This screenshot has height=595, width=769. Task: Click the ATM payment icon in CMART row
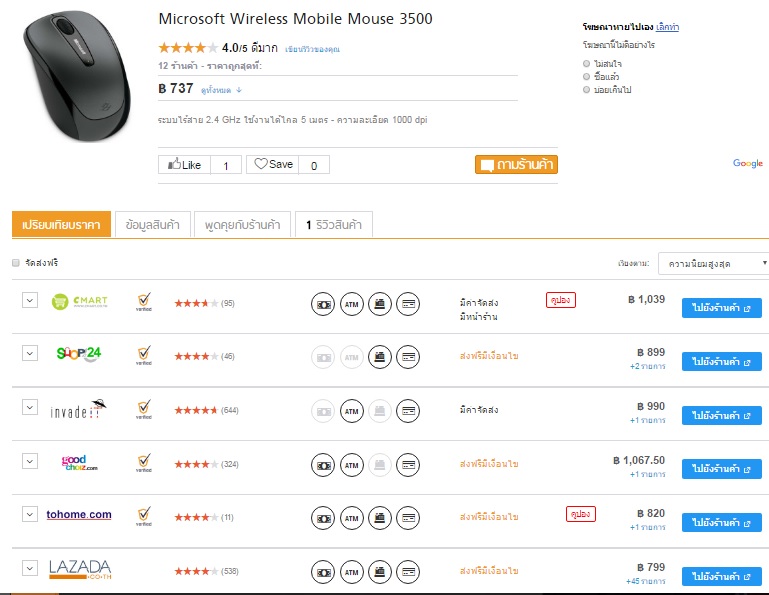point(352,304)
